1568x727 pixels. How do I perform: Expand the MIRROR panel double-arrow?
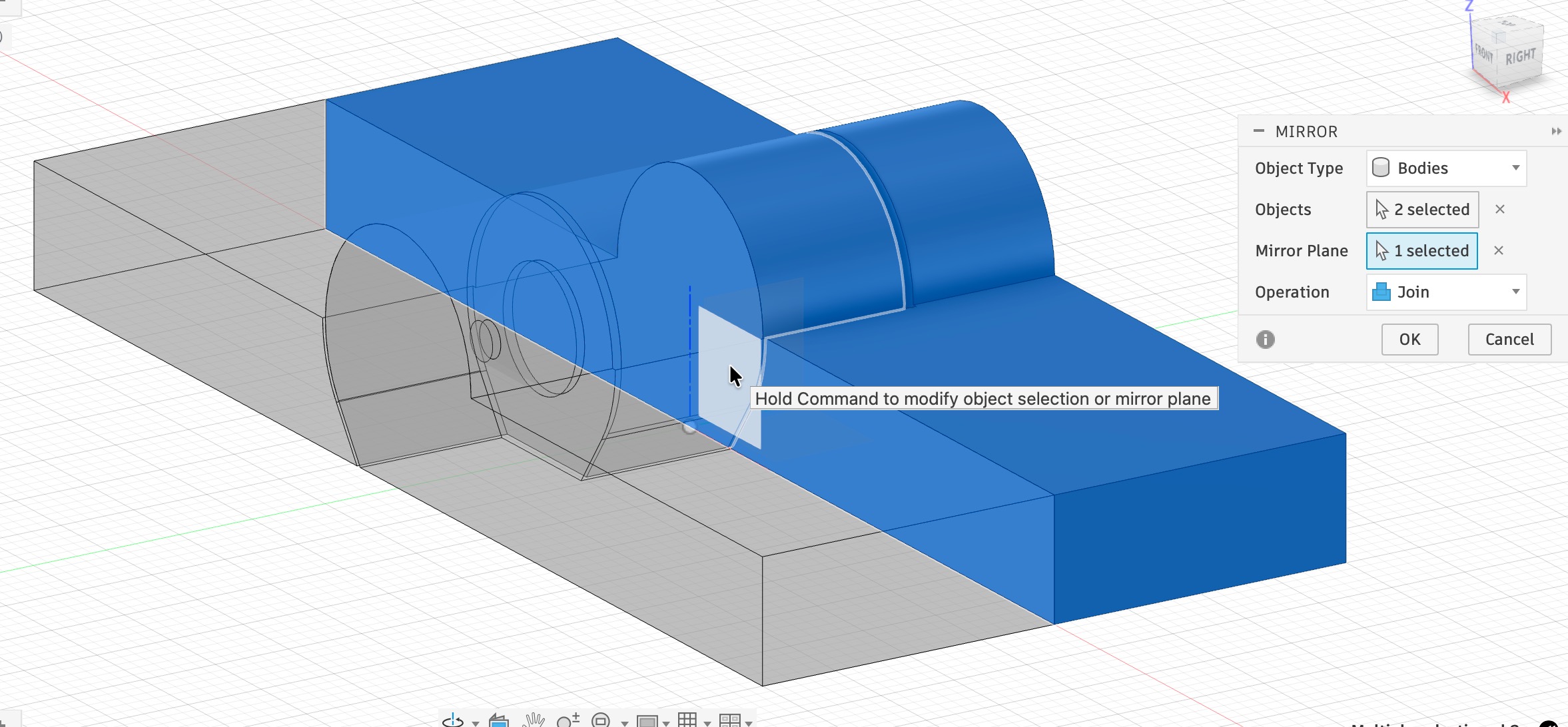click(x=1556, y=131)
